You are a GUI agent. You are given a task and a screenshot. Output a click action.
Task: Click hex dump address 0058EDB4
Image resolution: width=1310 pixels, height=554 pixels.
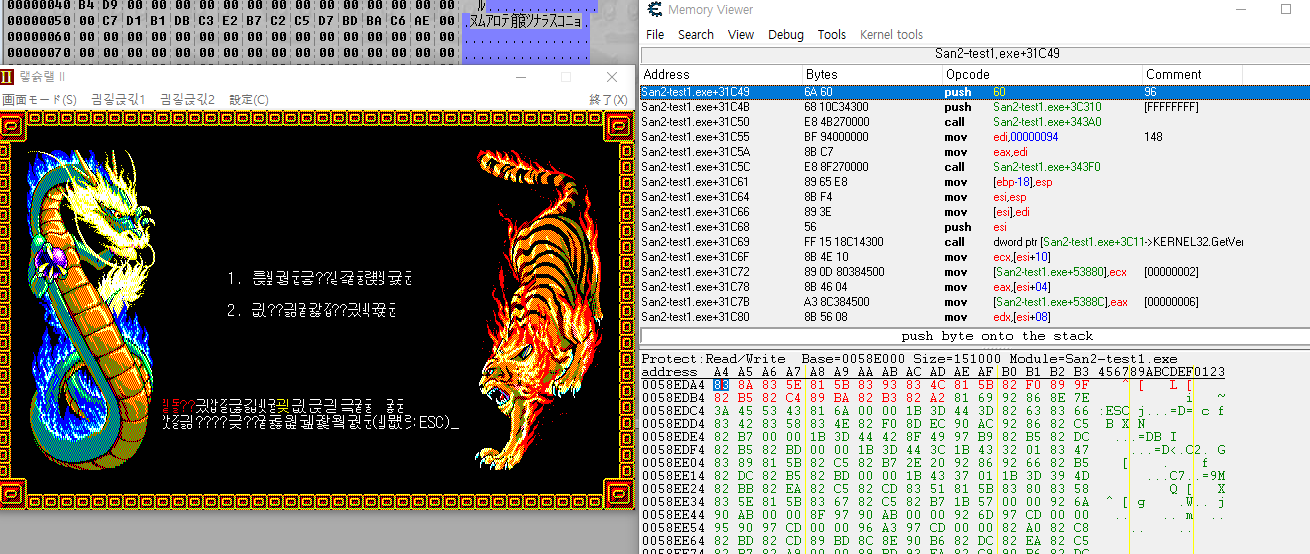[673, 397]
